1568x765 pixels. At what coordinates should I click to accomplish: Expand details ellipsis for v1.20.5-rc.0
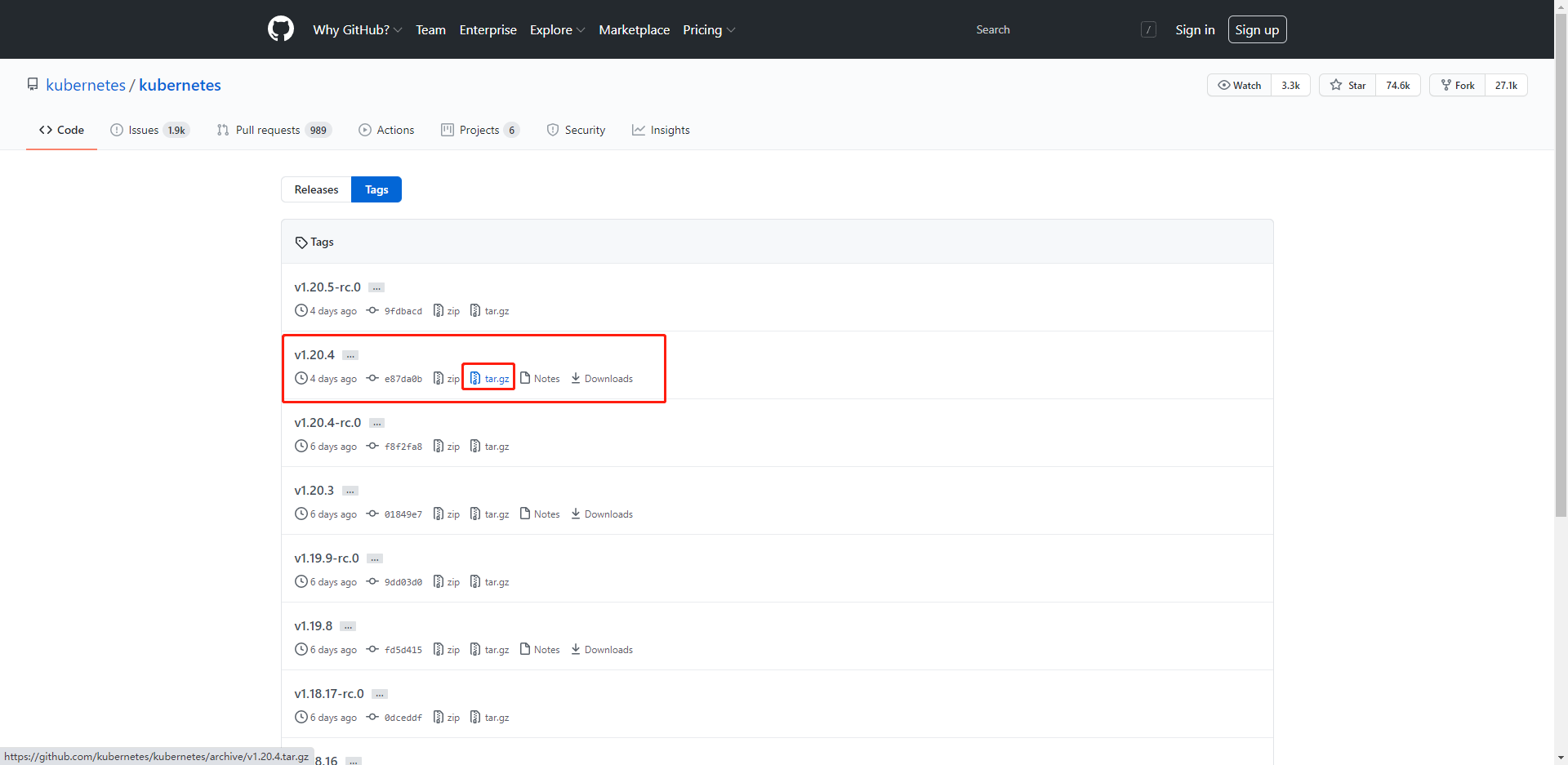click(x=376, y=288)
